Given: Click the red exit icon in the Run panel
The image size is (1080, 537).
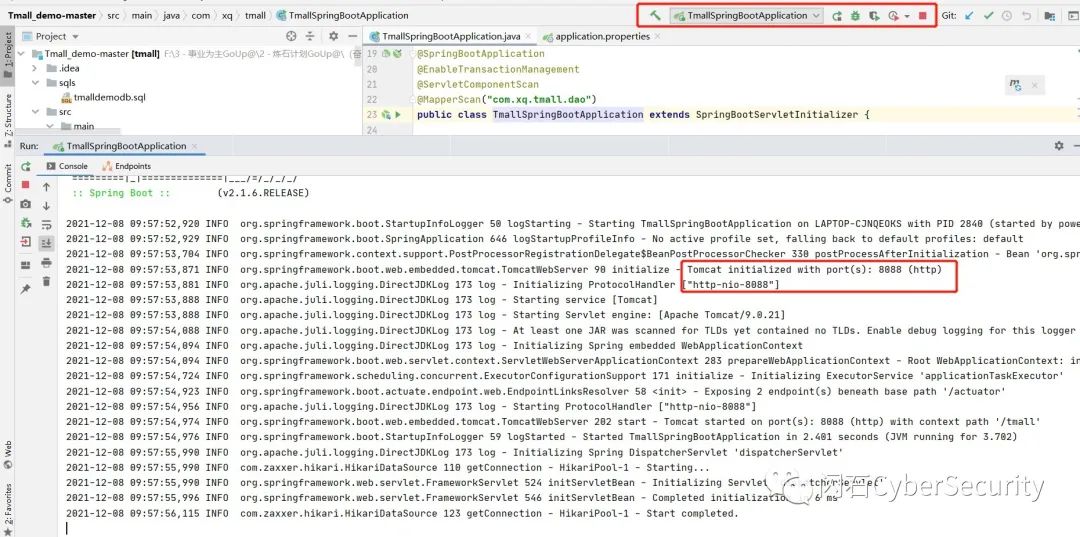Looking at the screenshot, I should (25, 242).
